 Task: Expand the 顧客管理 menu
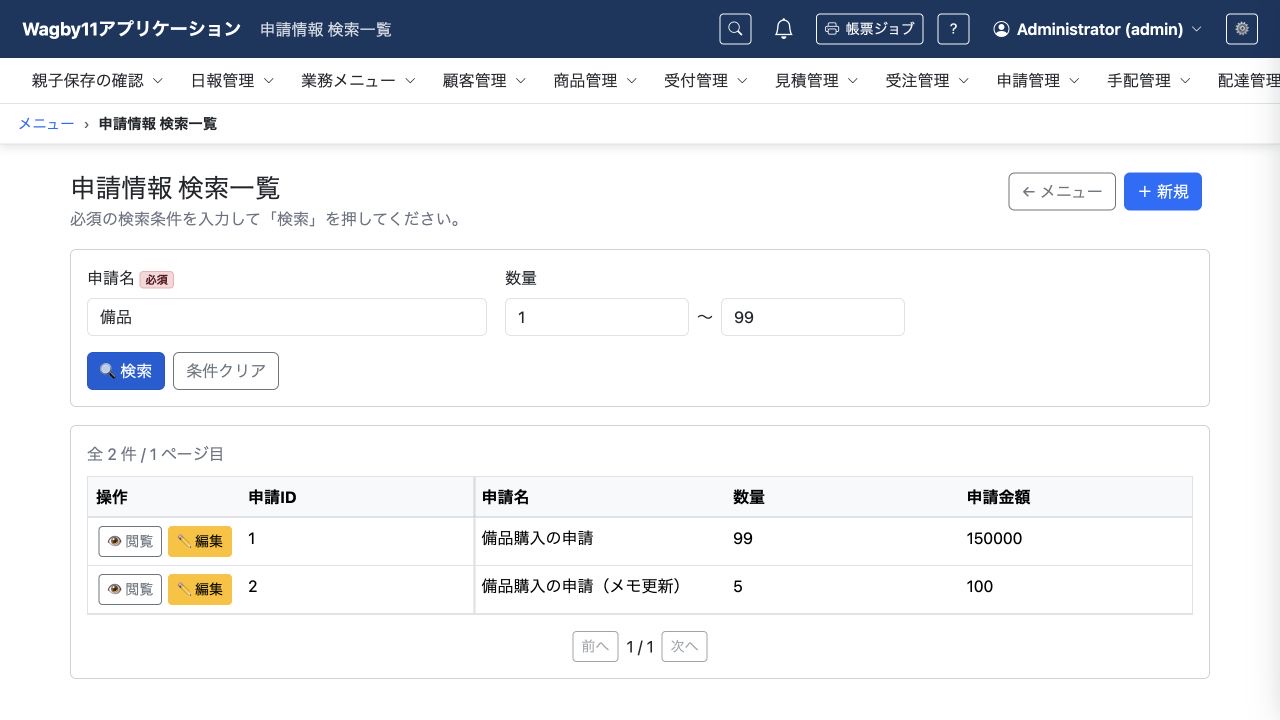point(484,81)
